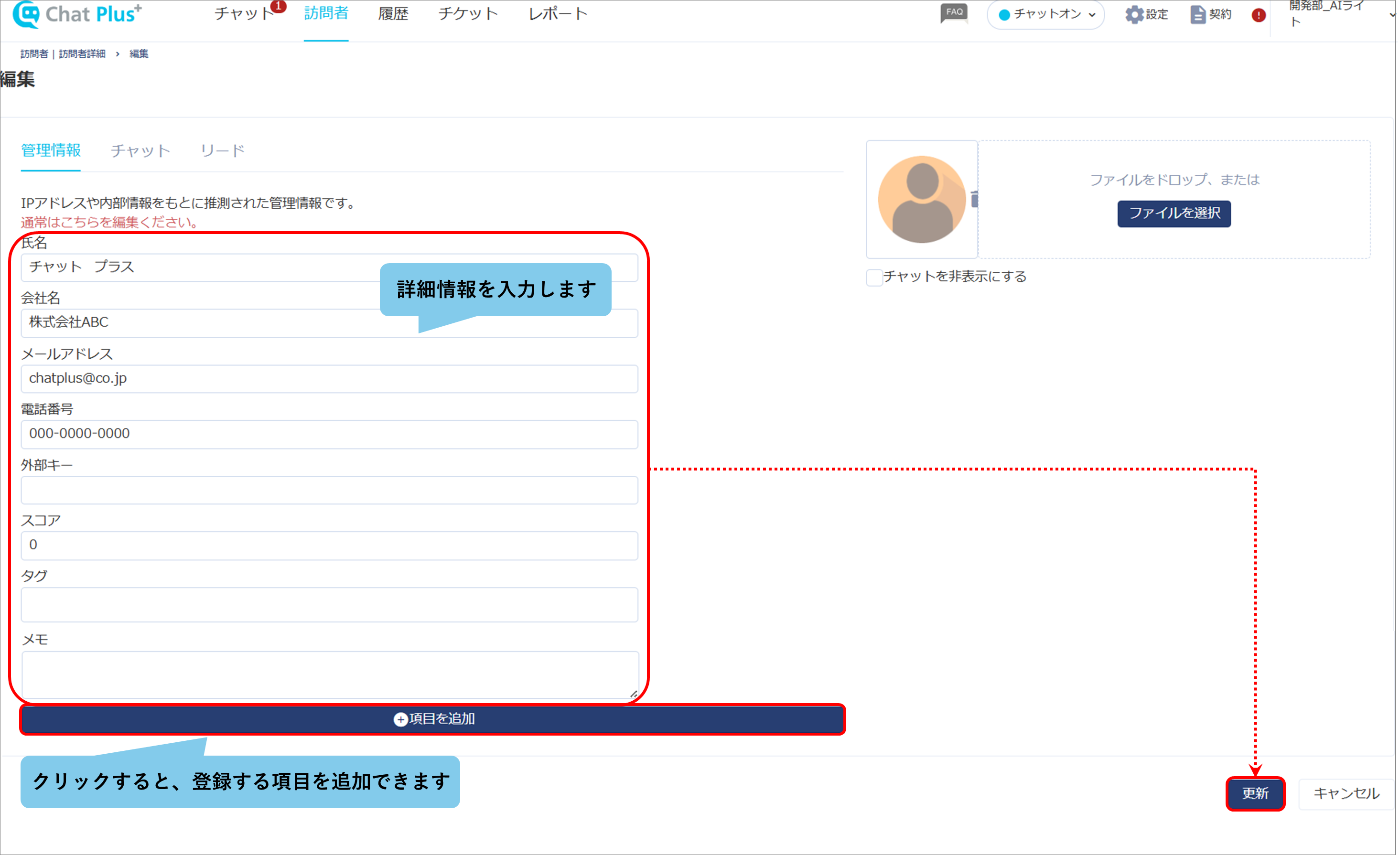Image resolution: width=1400 pixels, height=855 pixels.
Task: Switch to the チャット form tab
Action: click(140, 151)
